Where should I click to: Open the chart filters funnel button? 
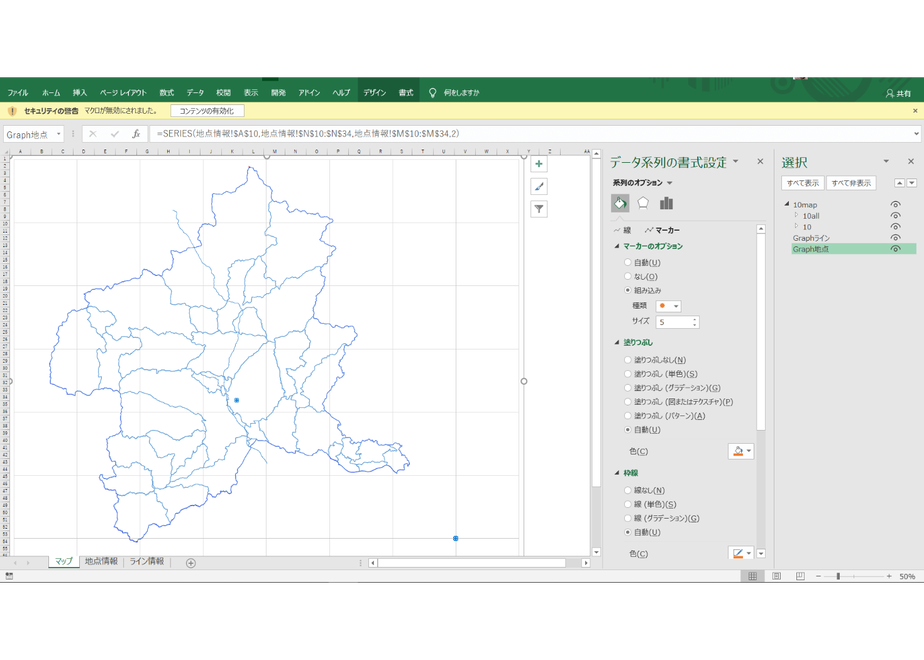pos(539,209)
